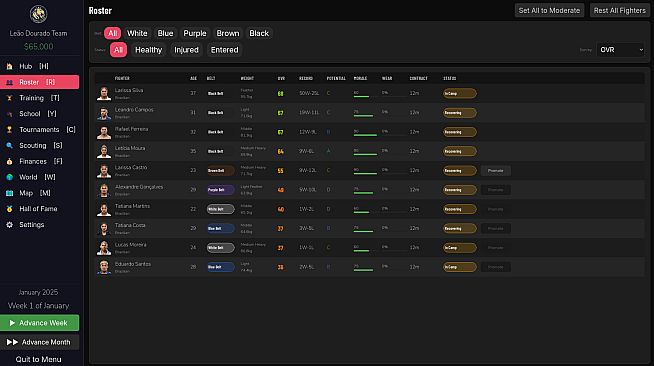Viewport: 654px width, 366px height.
Task: Open Lucas Moreira's InCamp status dropdown
Action: pos(460,248)
